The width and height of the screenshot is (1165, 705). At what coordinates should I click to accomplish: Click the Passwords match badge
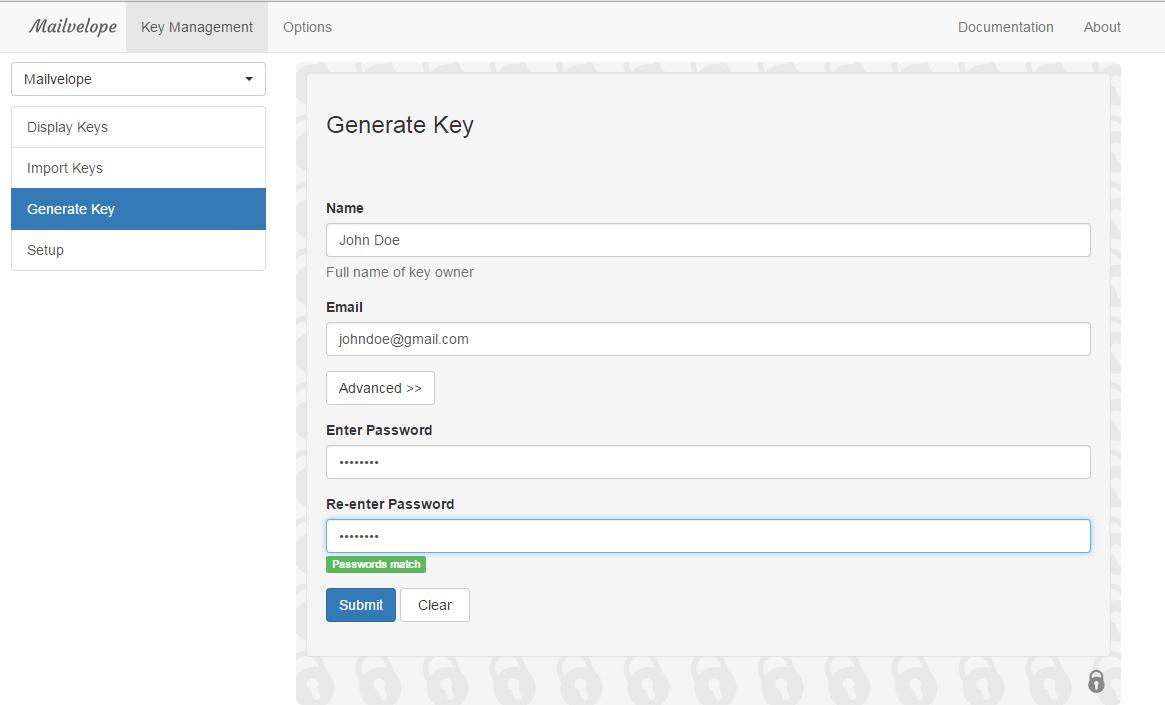376,564
